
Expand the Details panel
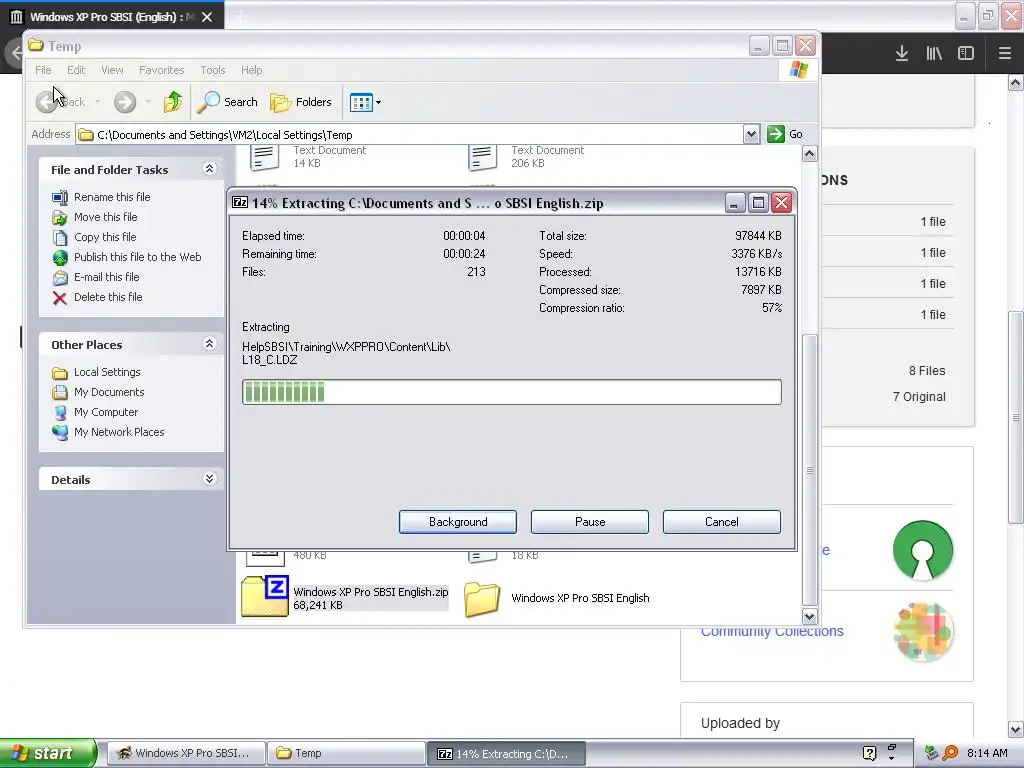click(x=209, y=479)
